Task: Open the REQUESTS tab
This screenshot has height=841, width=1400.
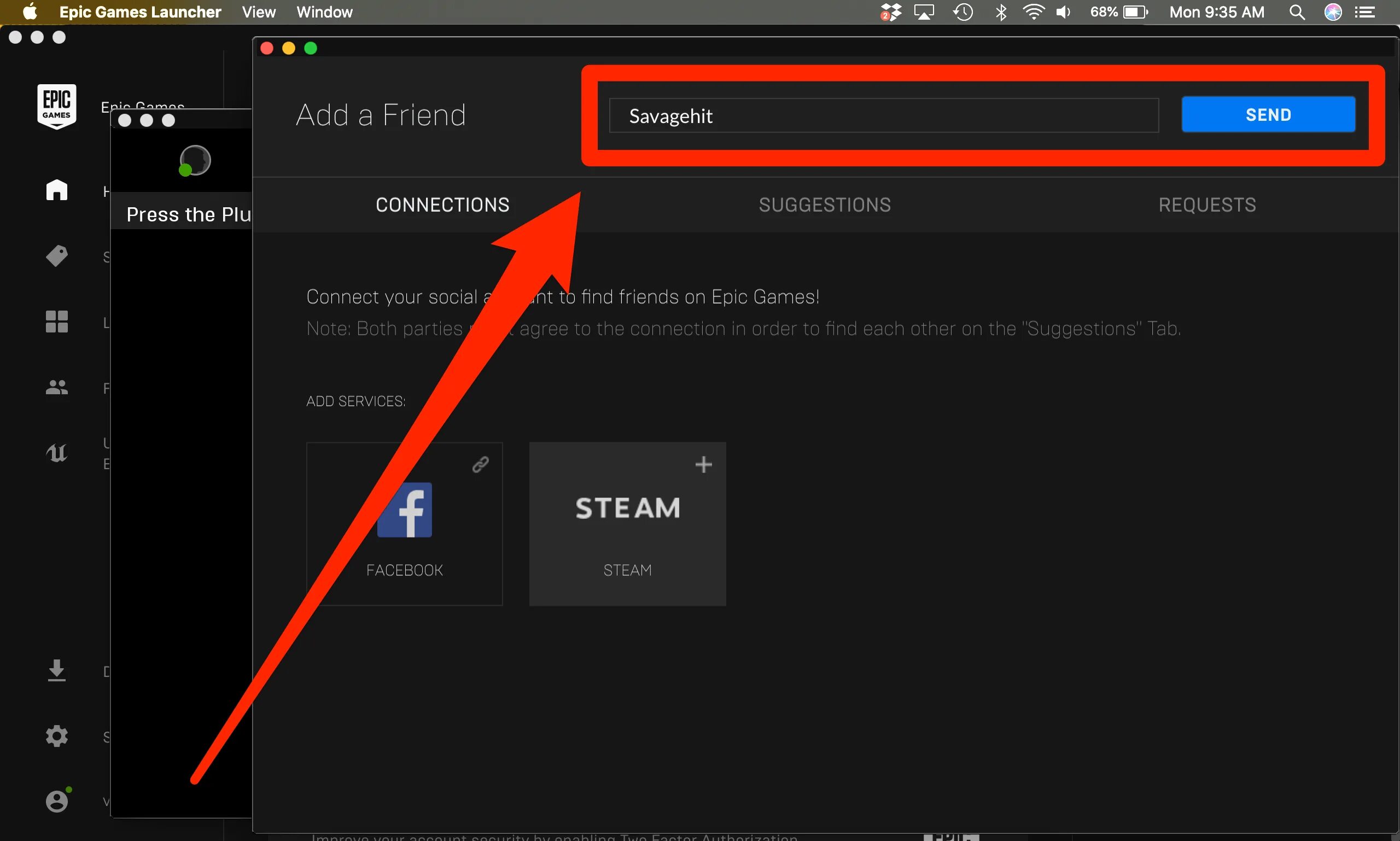Action: click(1207, 205)
